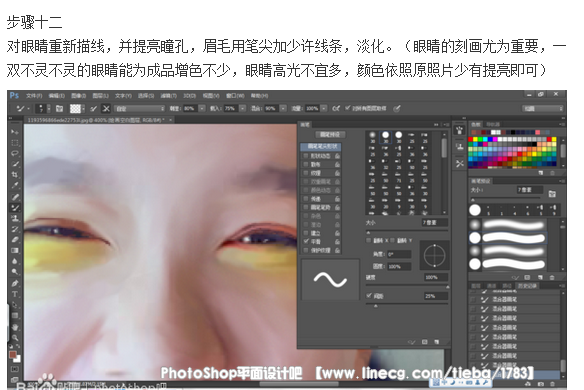This screenshot has width=584, height=390.
Task: Enable airbrush mode in options bar
Action: click(x=336, y=108)
